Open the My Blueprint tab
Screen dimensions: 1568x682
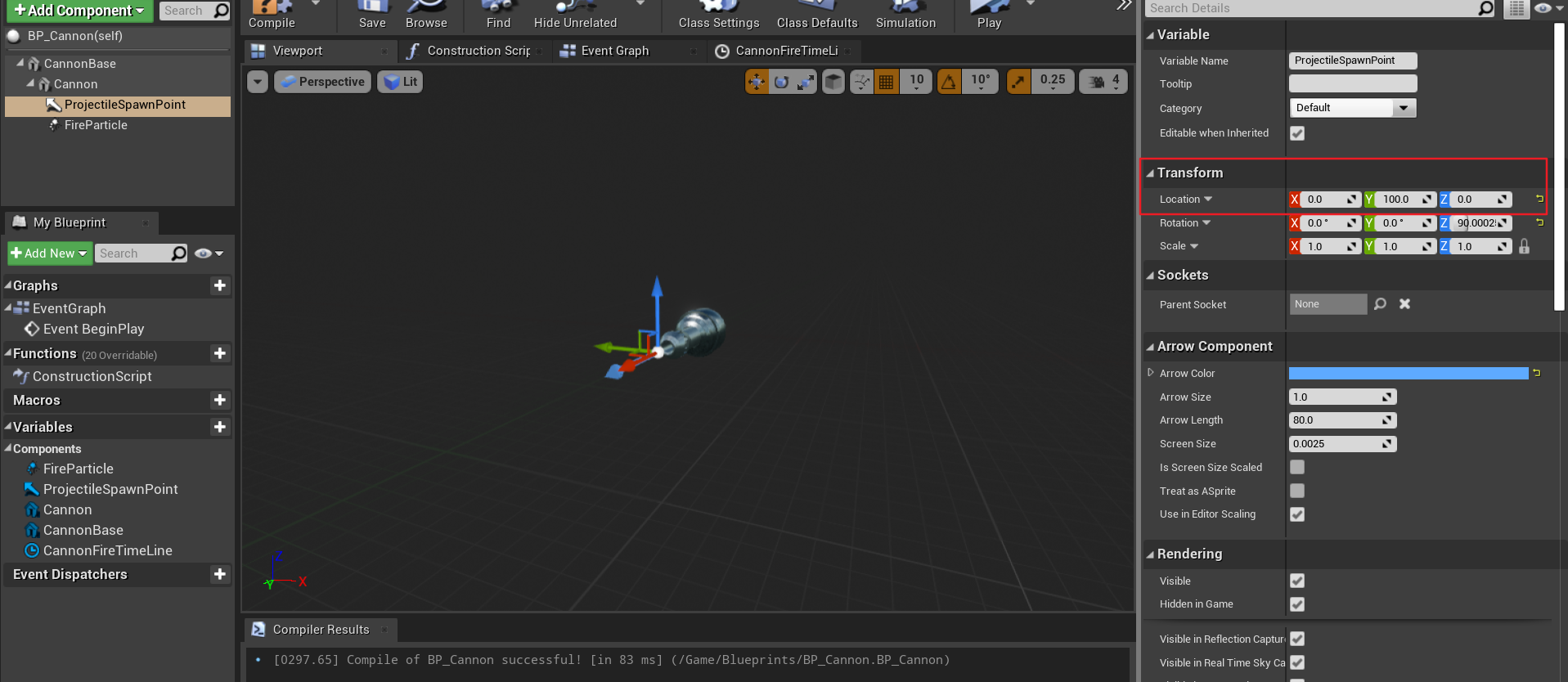point(70,222)
